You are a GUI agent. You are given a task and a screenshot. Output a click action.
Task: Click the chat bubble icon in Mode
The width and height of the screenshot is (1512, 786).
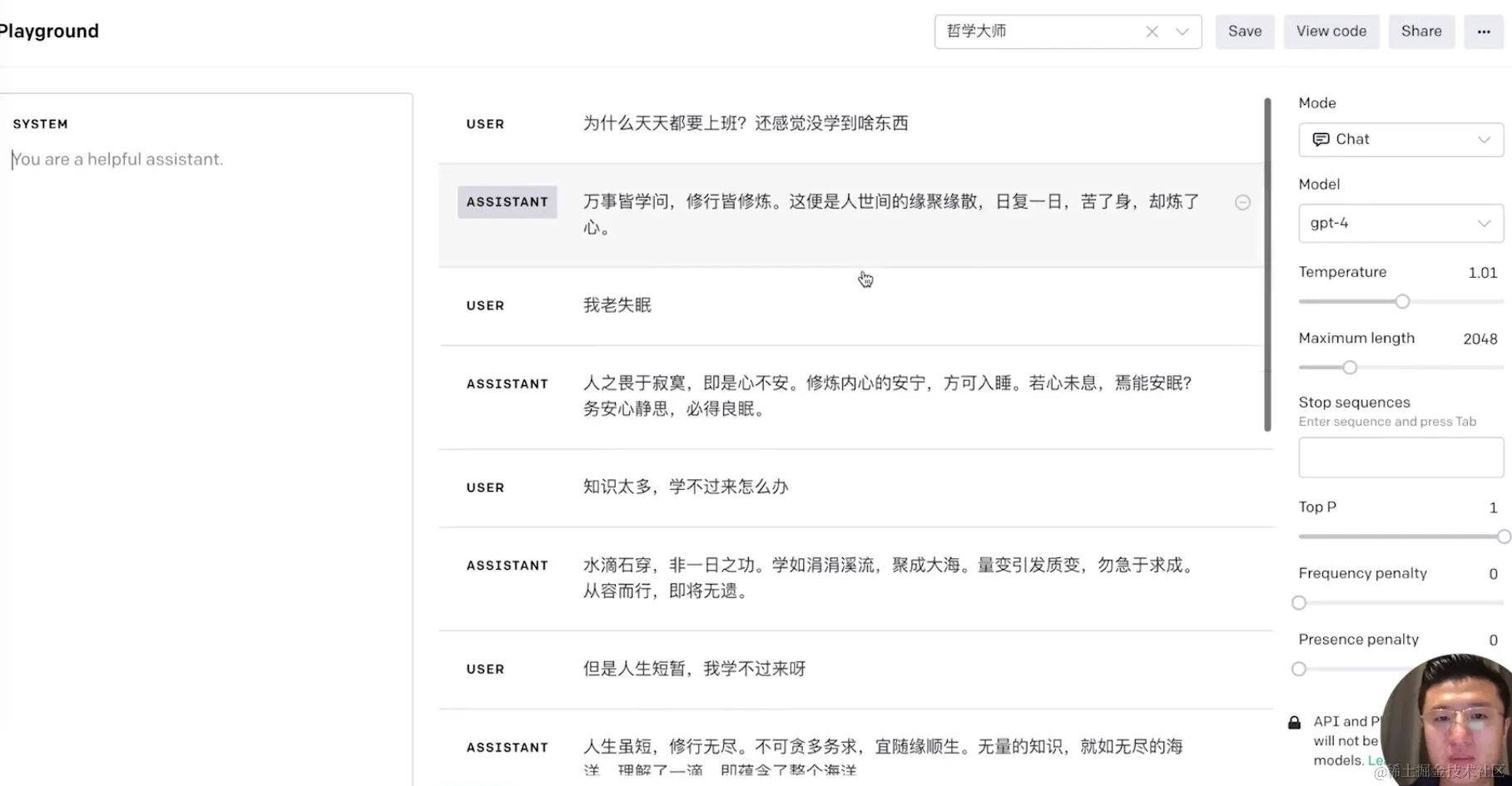click(x=1321, y=140)
